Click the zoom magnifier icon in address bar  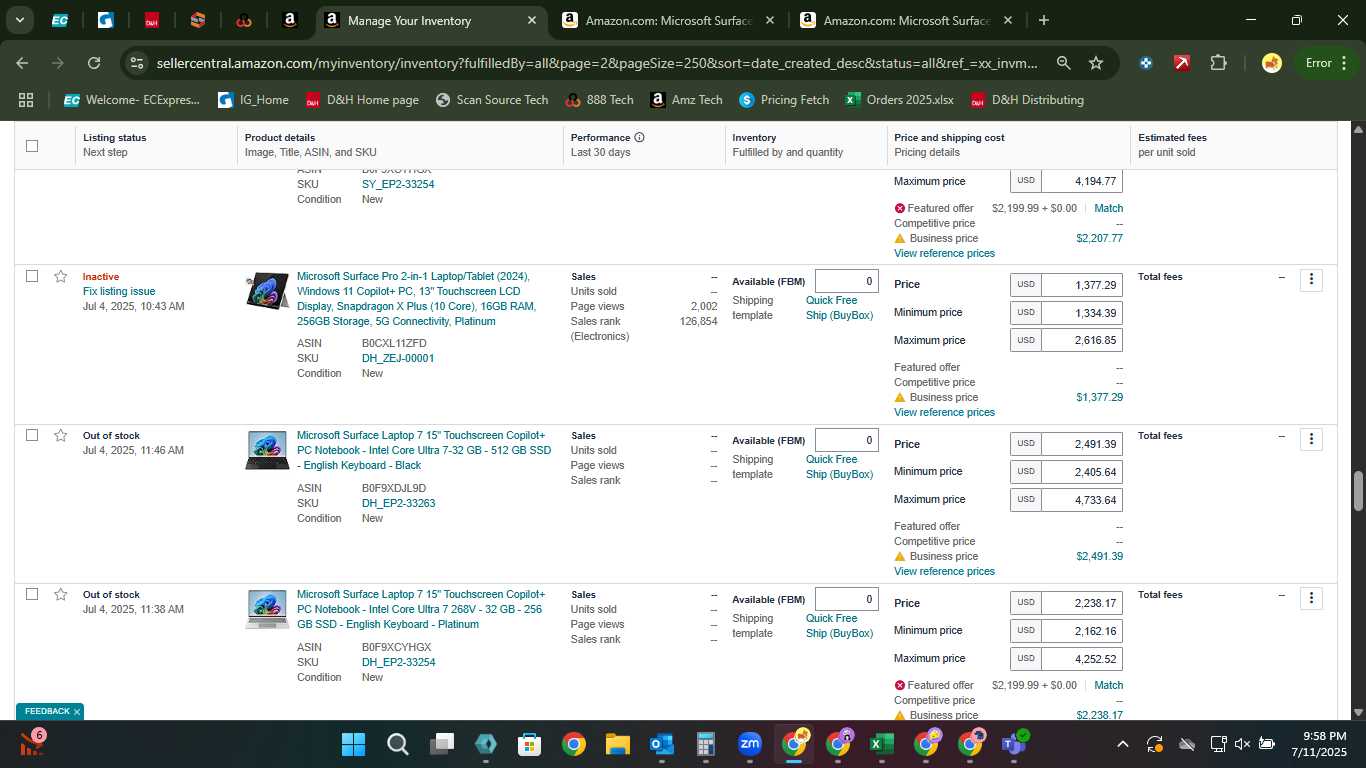1064,63
